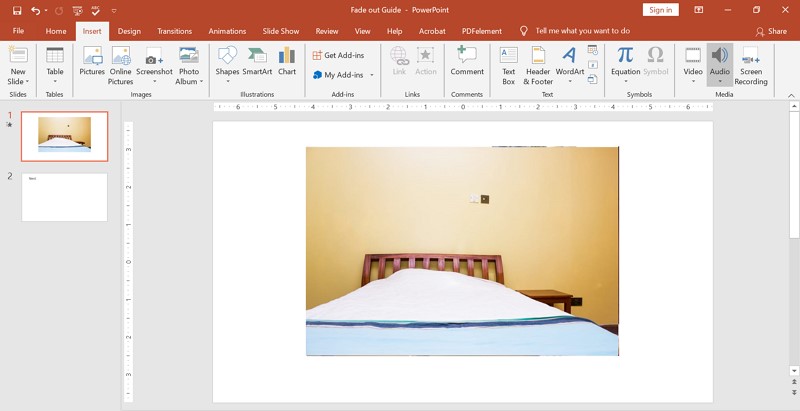Open the Shapes gallery
The height and width of the screenshot is (411, 800).
pos(227,60)
